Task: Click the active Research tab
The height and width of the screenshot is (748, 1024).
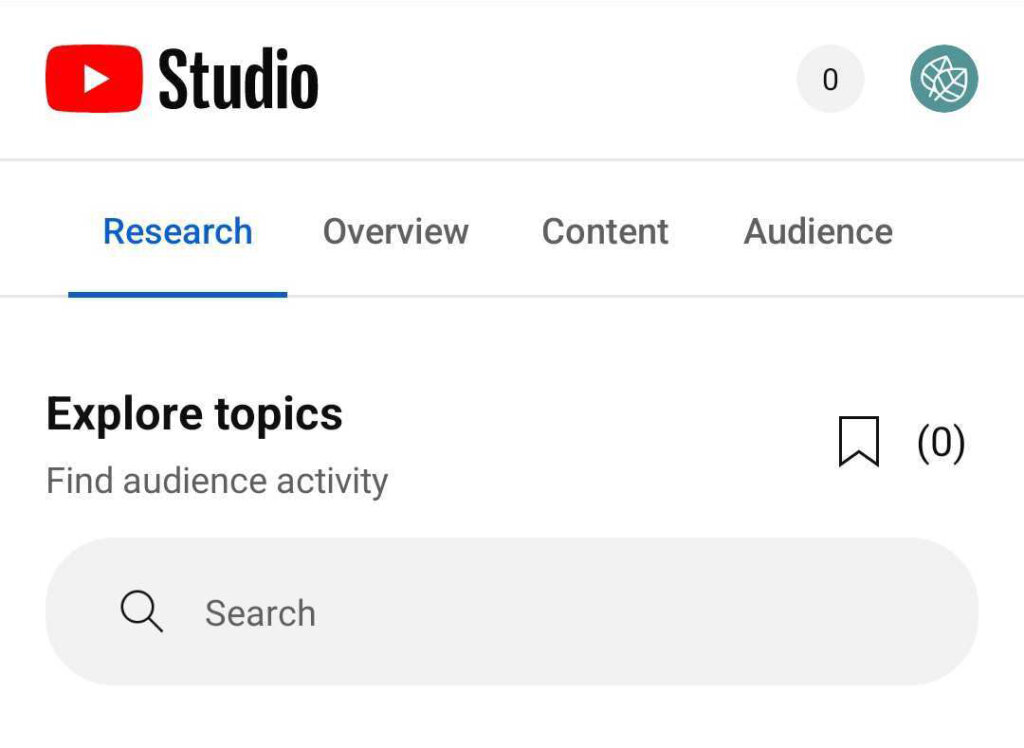Action: pyautogui.click(x=177, y=231)
